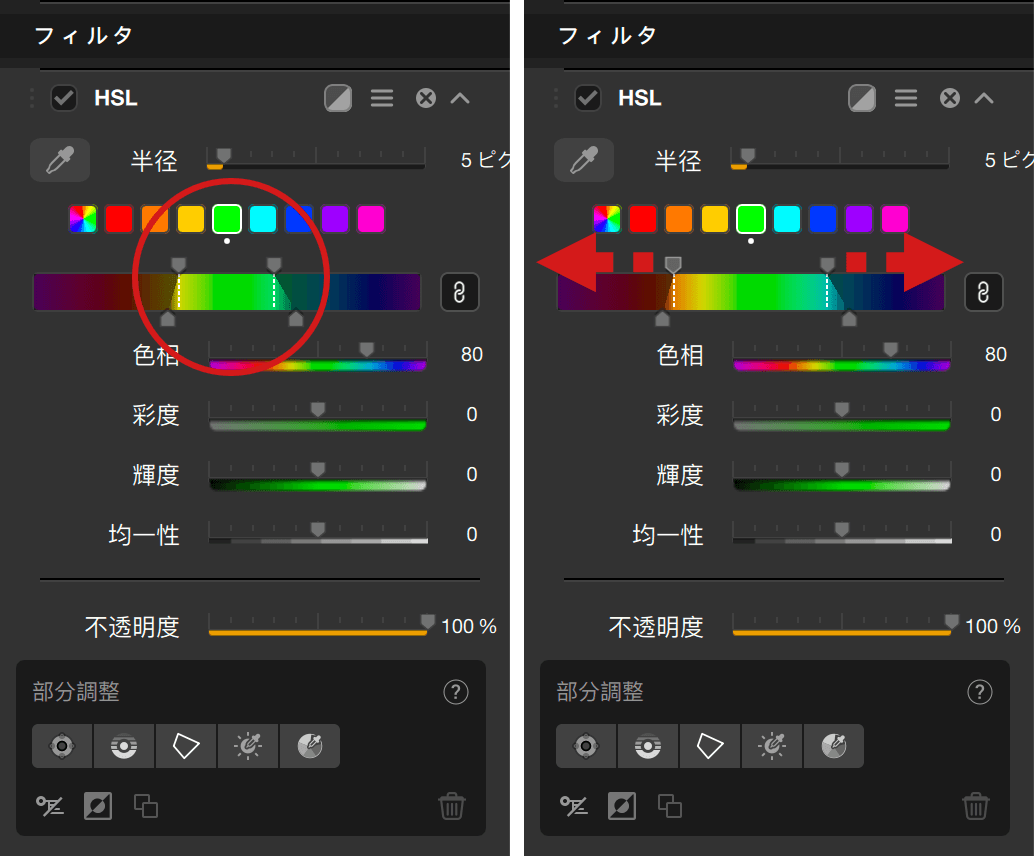Select the control line tool in right panel
1034x856 pixels.
tap(648, 746)
